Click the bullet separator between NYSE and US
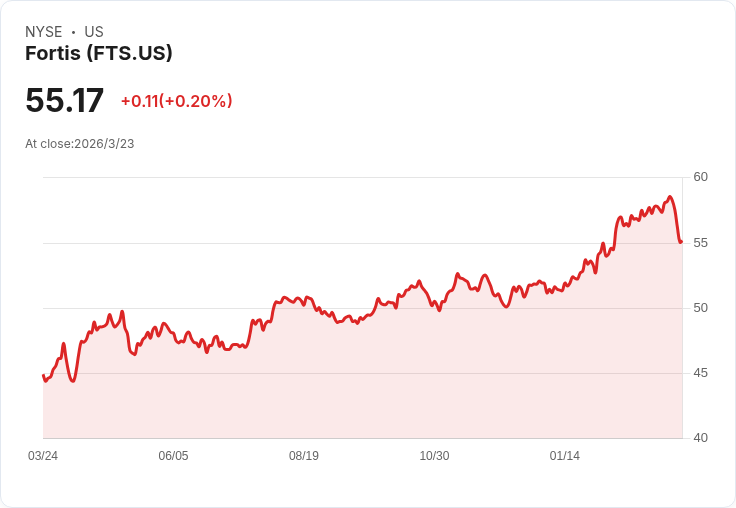 pos(73,32)
